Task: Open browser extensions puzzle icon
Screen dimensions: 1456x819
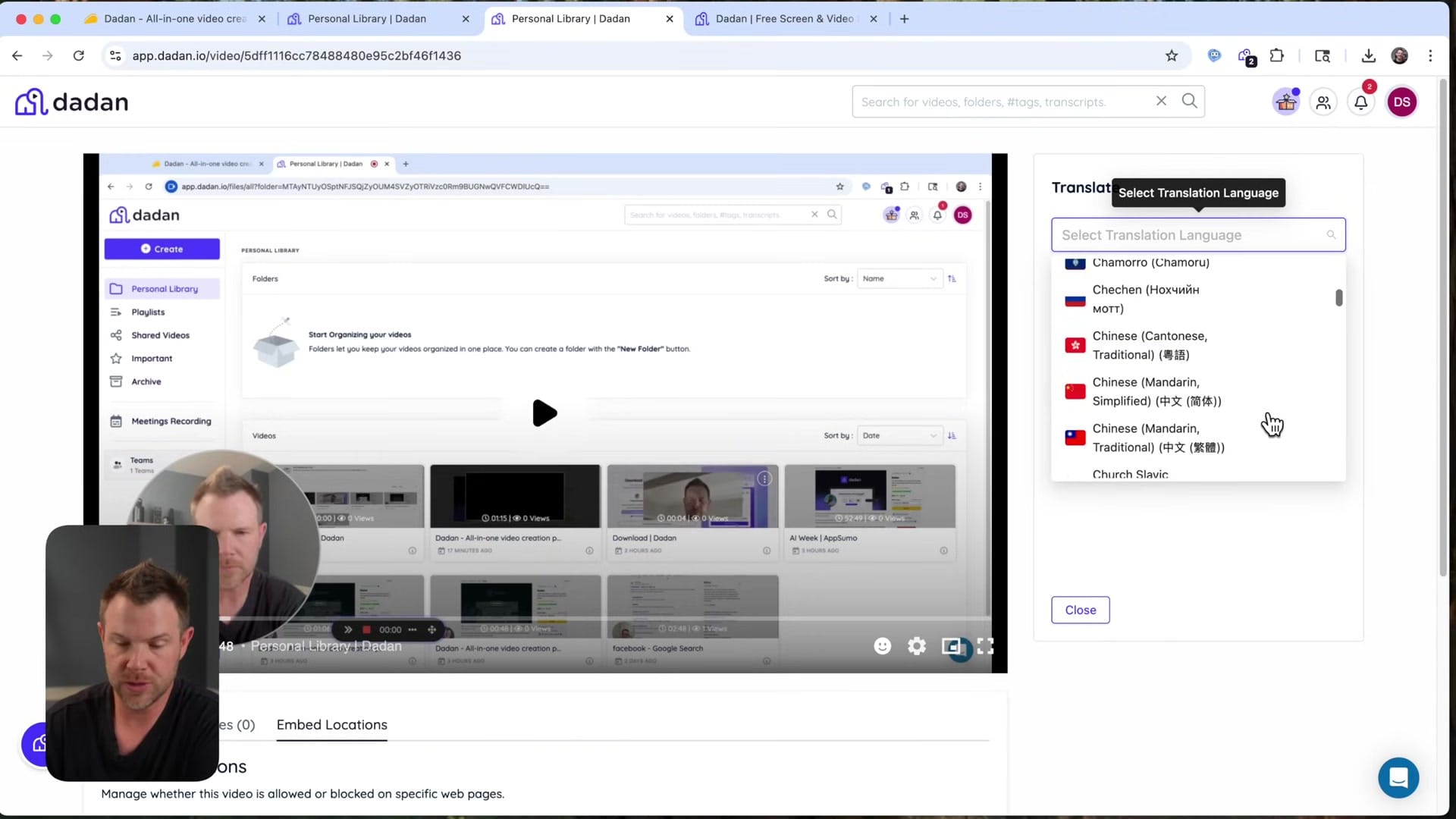Action: point(1277,55)
